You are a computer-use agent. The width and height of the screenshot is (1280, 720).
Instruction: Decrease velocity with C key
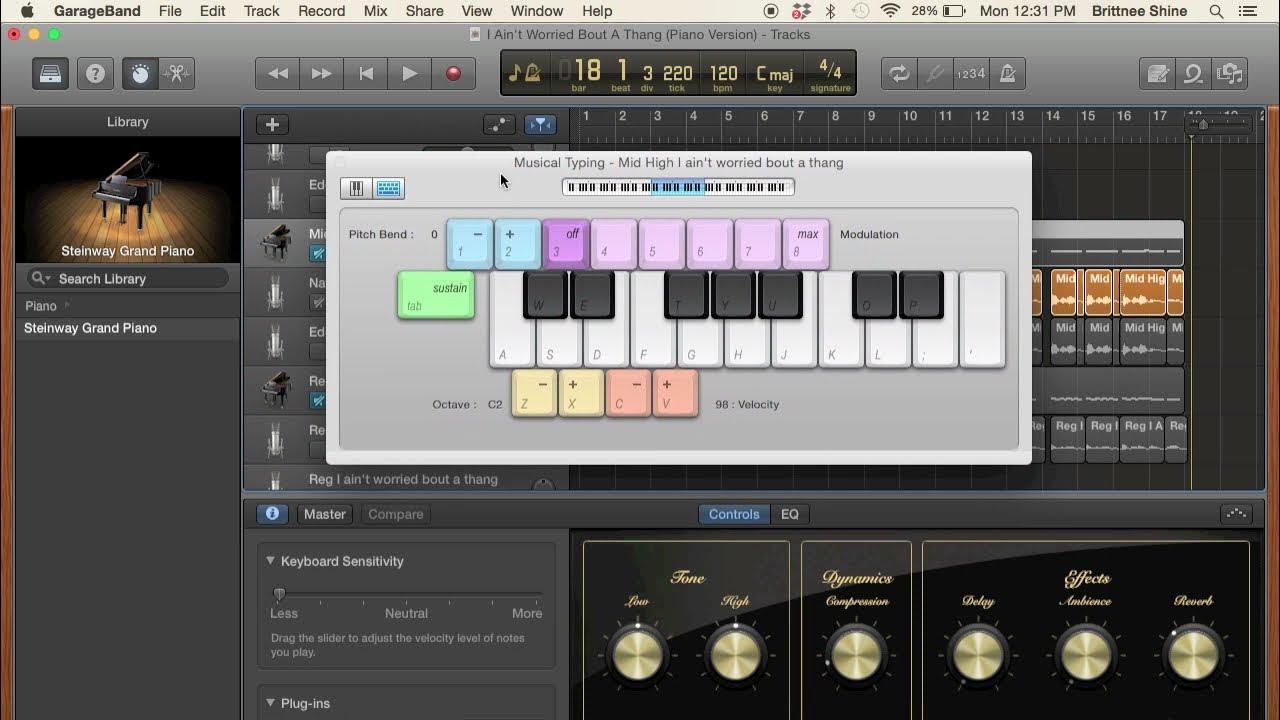tap(628, 393)
